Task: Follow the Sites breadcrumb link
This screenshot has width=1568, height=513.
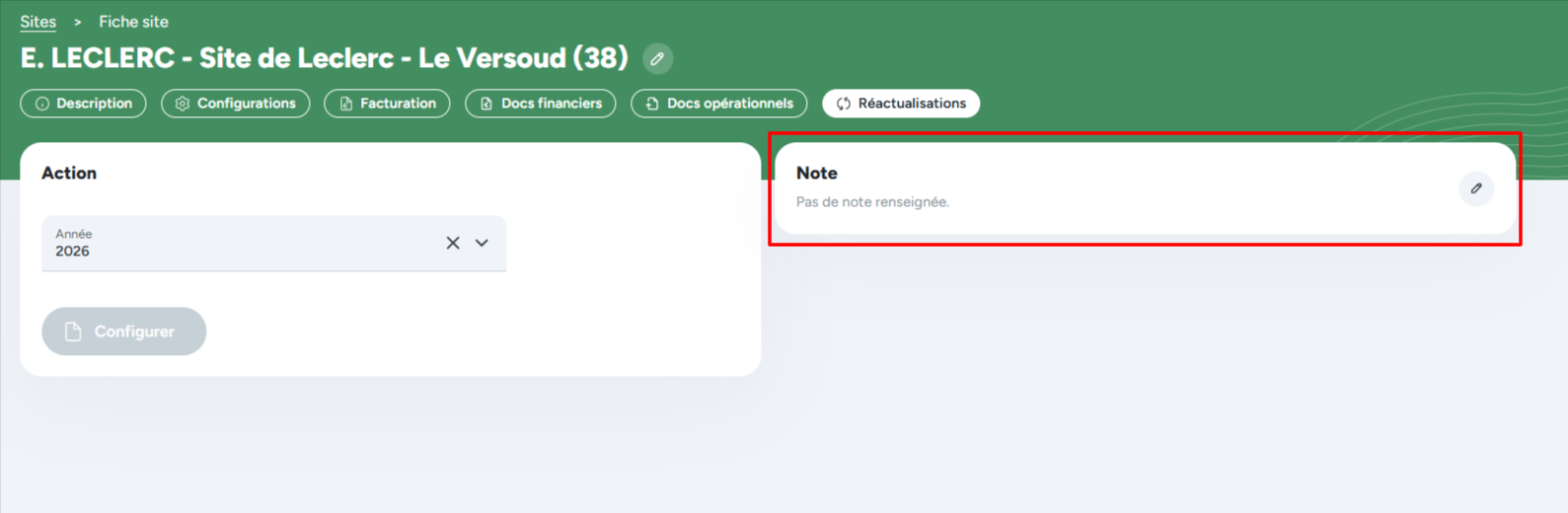Action: point(38,22)
